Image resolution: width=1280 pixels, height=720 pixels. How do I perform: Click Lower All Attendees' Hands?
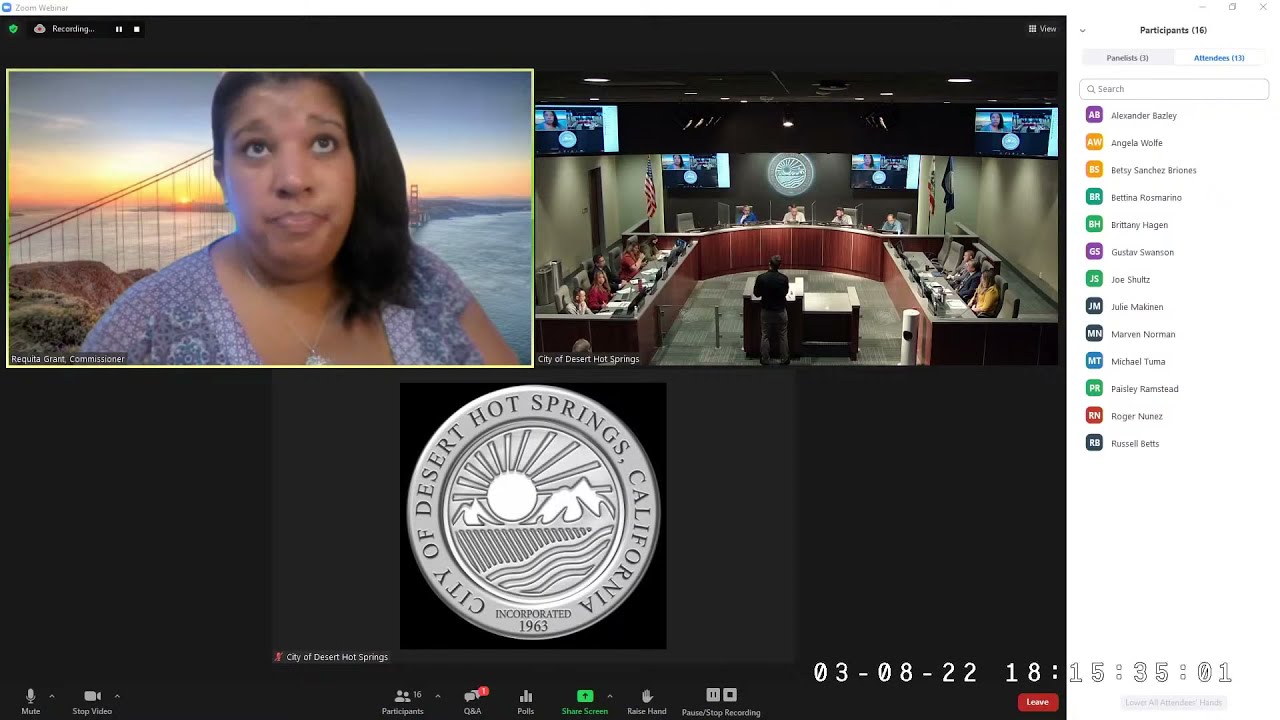tap(1173, 702)
